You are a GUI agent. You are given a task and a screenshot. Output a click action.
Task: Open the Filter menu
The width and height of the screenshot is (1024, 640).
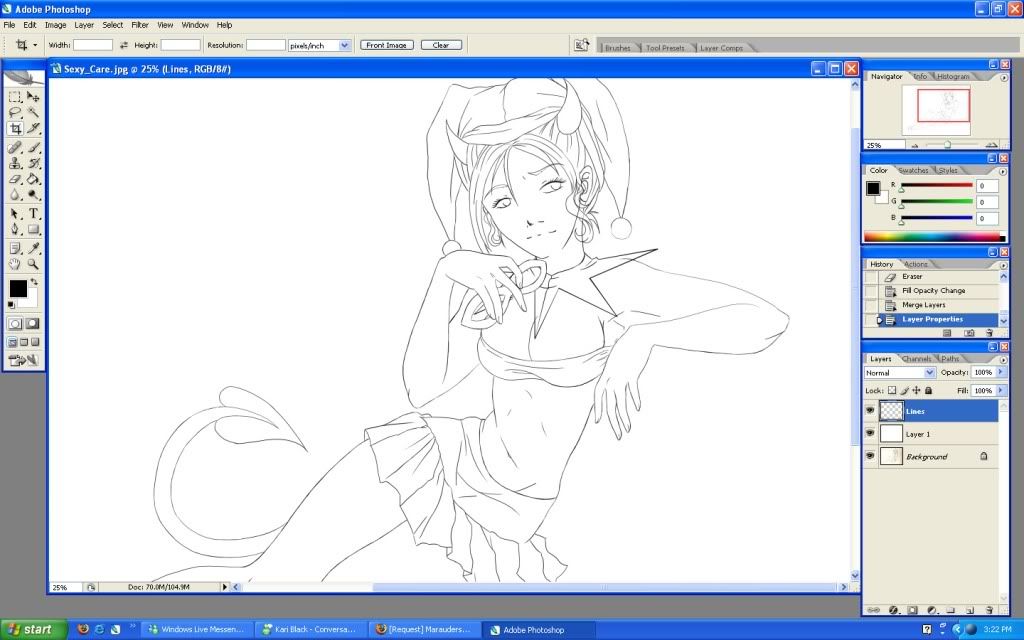140,25
